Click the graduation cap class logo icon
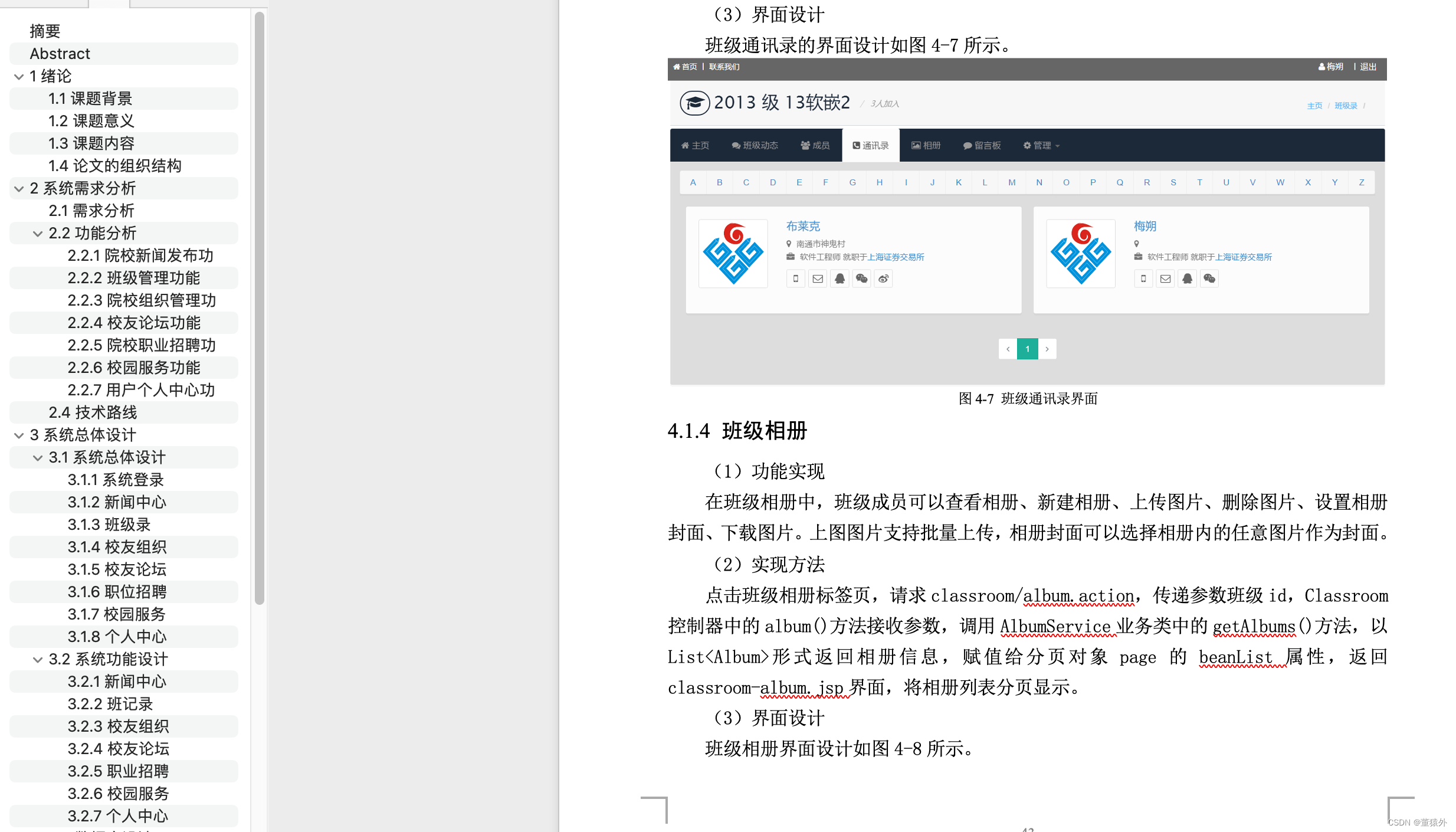The width and height of the screenshot is (1456, 832). [x=694, y=103]
